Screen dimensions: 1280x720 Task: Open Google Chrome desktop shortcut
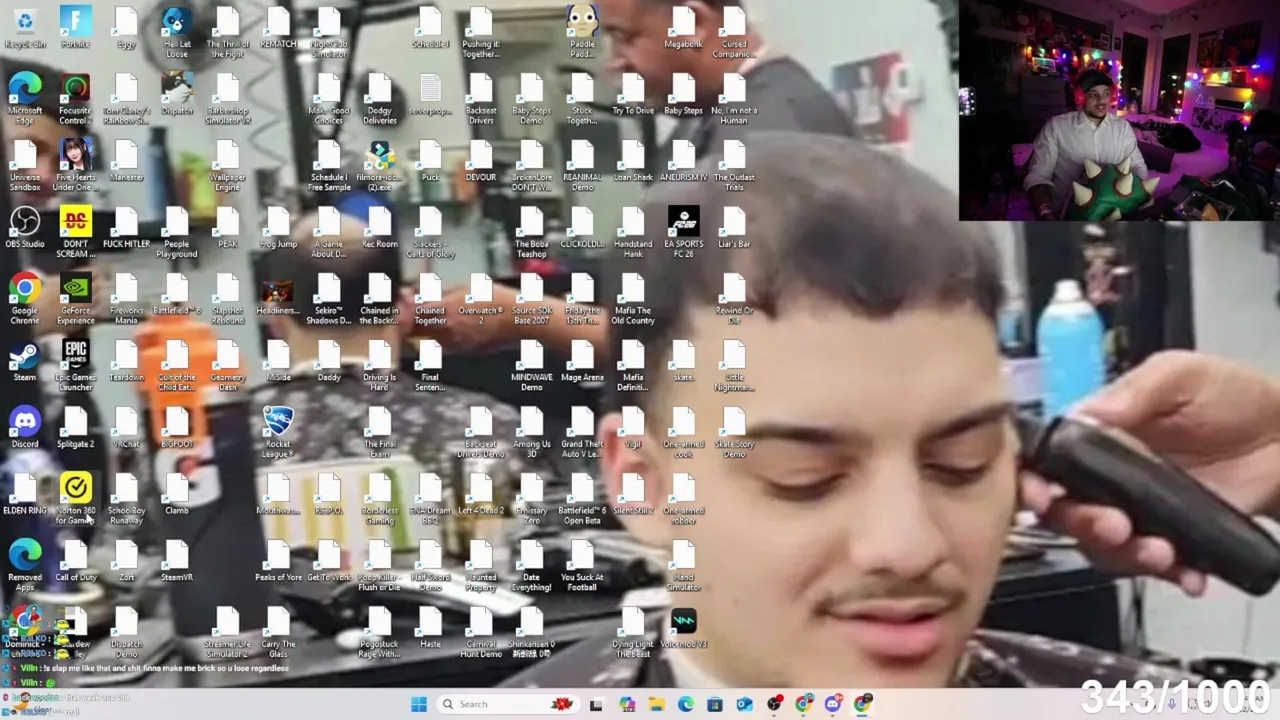[x=25, y=299]
